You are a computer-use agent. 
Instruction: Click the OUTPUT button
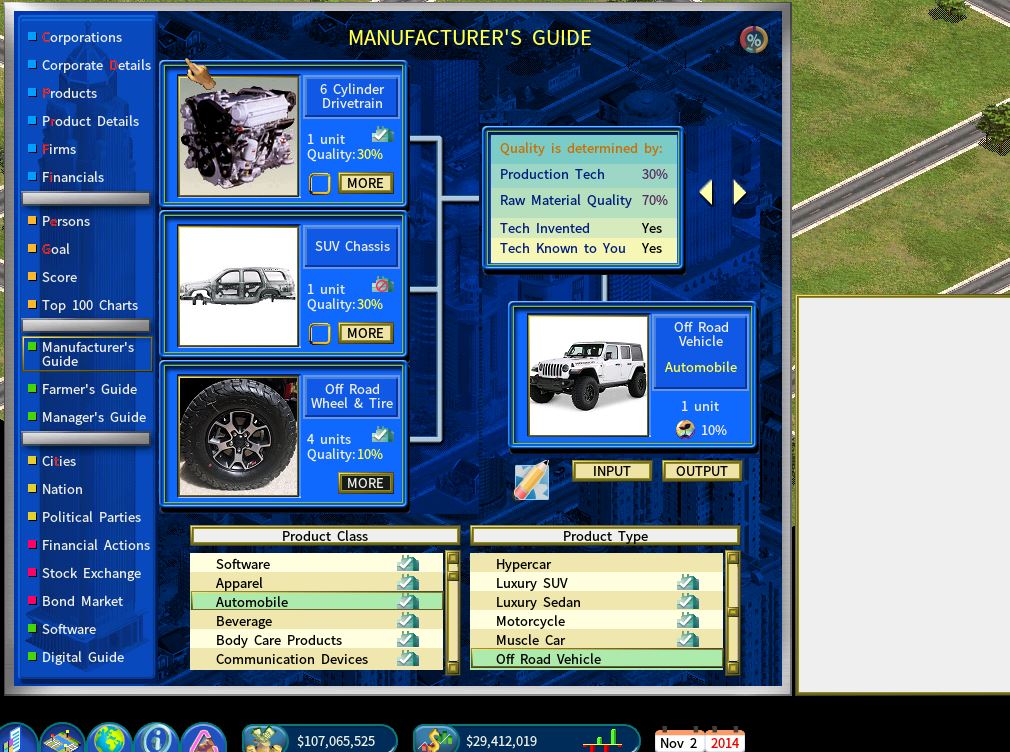(701, 471)
